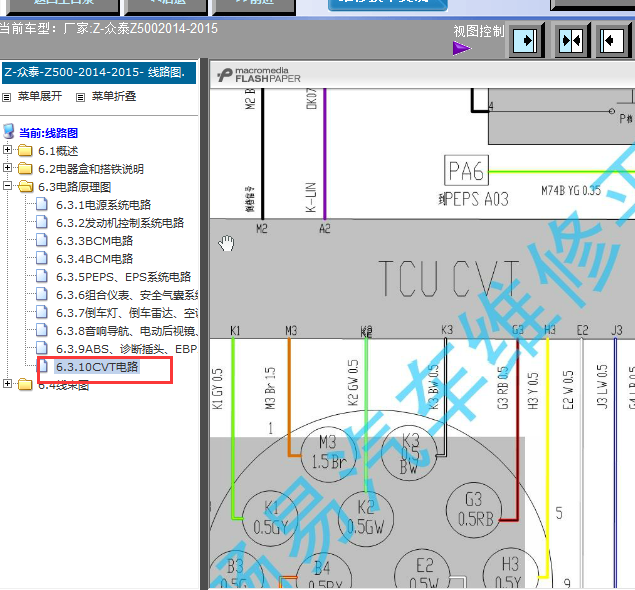The width and height of the screenshot is (635, 590).
Task: Click the 菜单展开 list icon
Action: click(x=6, y=97)
